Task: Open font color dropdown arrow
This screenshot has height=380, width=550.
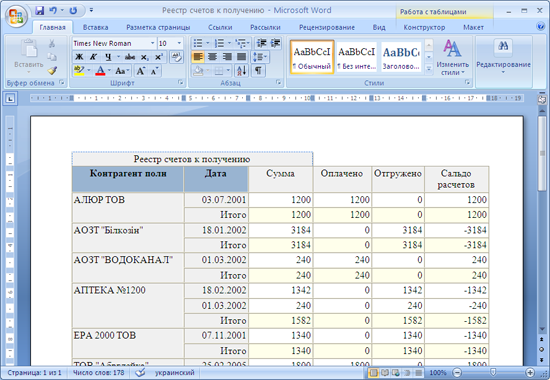Action: pos(109,71)
